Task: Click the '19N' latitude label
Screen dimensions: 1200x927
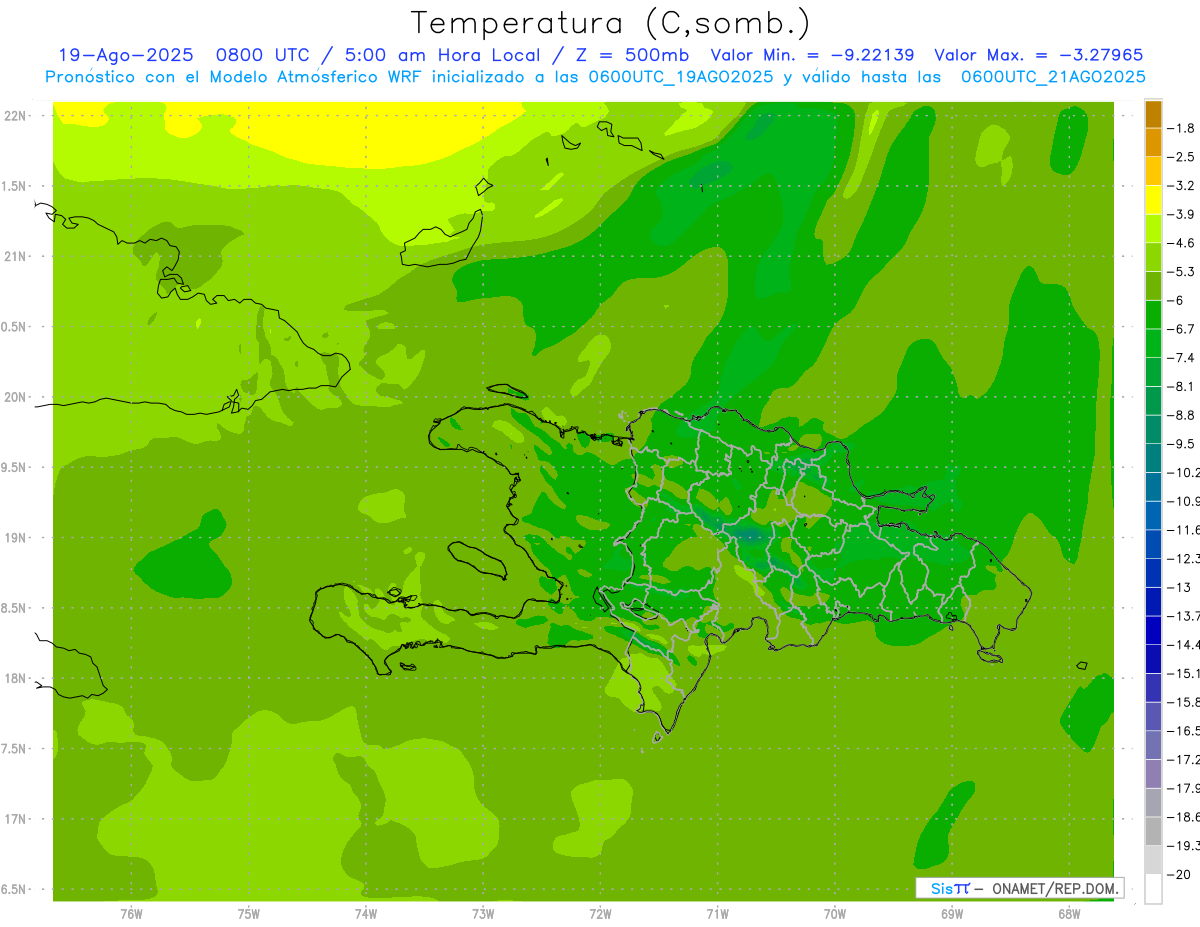Action: click(16, 538)
